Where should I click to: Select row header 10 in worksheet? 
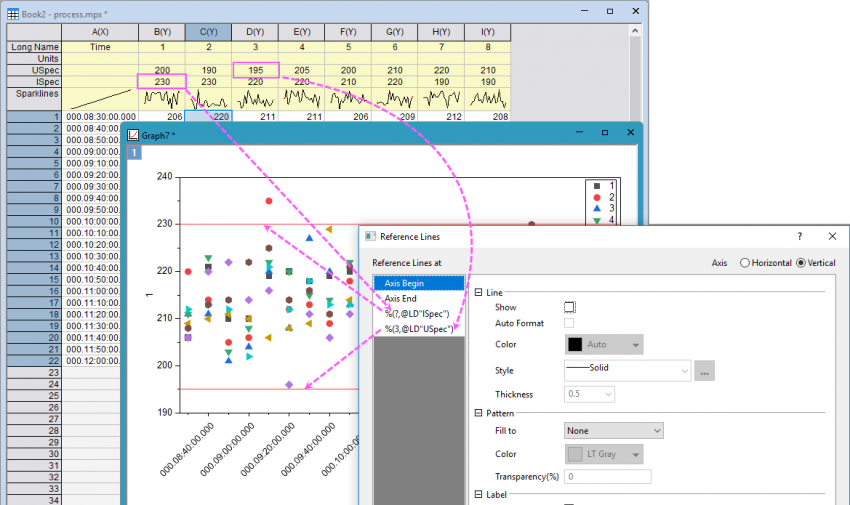coord(34,222)
